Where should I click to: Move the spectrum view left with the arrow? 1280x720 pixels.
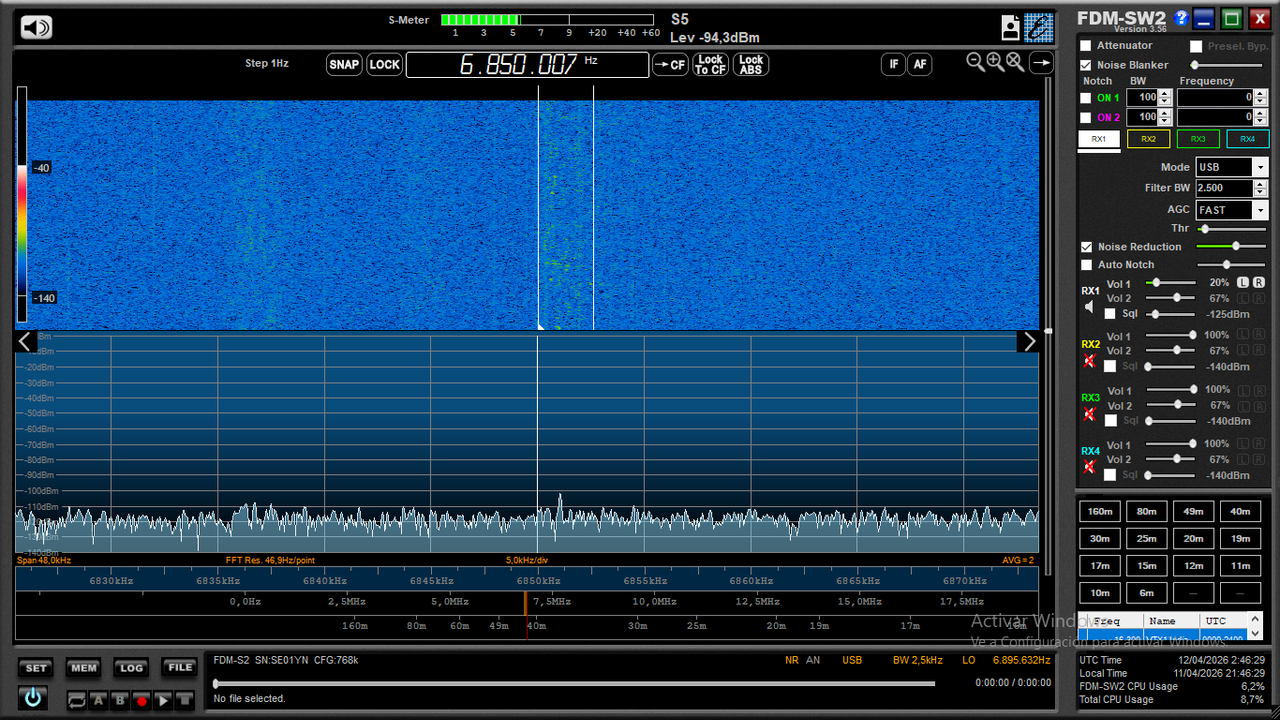[26, 342]
